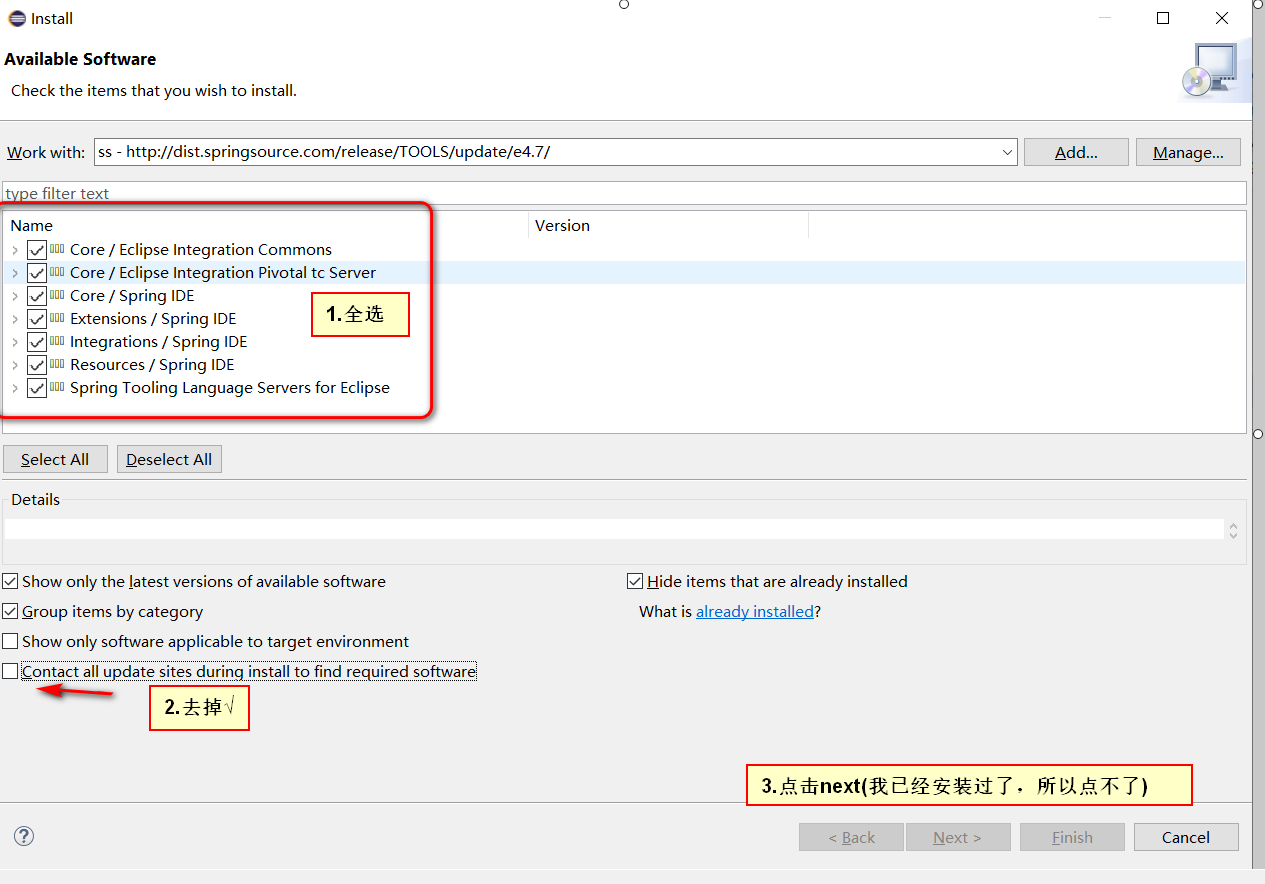Image resolution: width=1265 pixels, height=884 pixels.
Task: Expand Core / Eclipse Integration Pivotal tc Server node
Action: 15,273
